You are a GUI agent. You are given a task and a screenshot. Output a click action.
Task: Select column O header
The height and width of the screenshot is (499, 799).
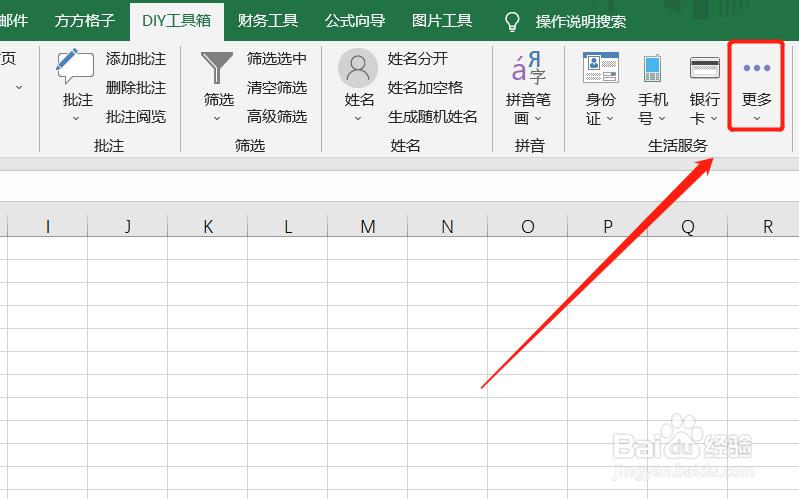click(x=527, y=226)
